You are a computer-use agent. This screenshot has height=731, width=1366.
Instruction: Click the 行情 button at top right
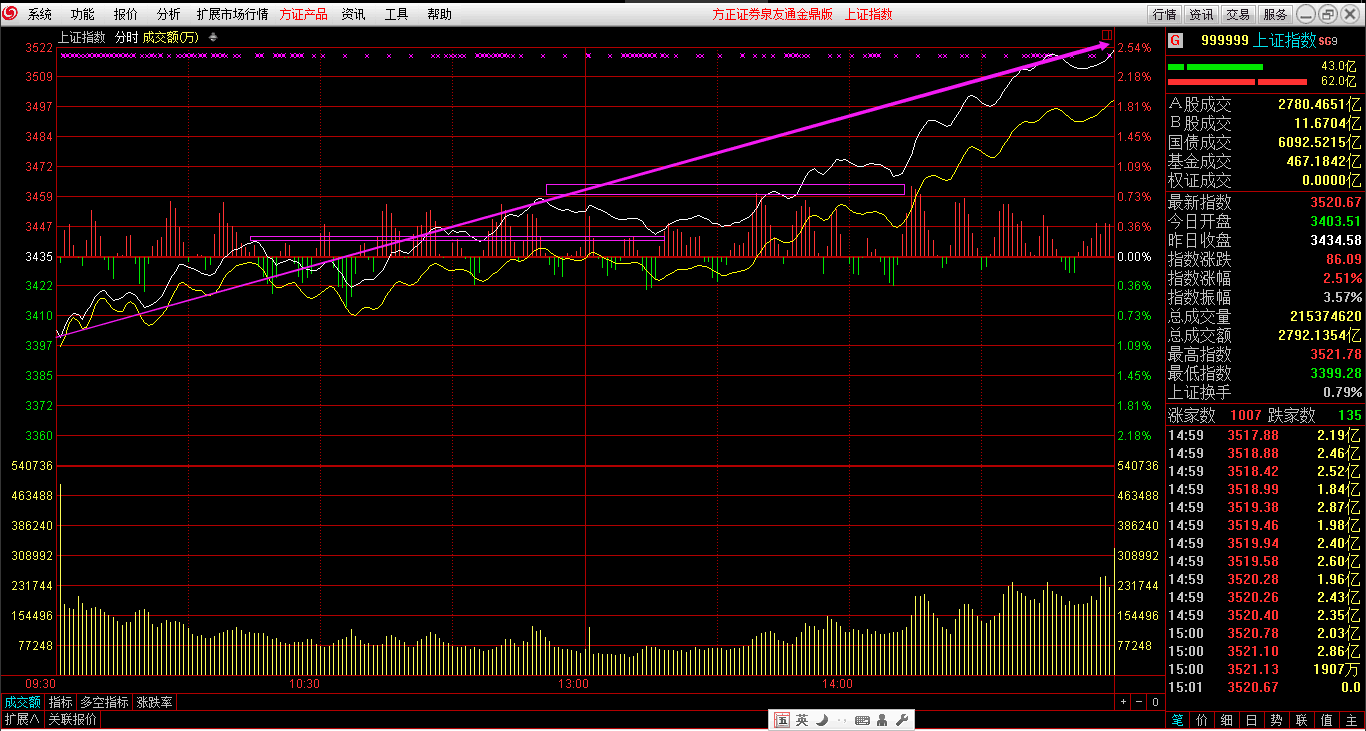click(x=1164, y=14)
